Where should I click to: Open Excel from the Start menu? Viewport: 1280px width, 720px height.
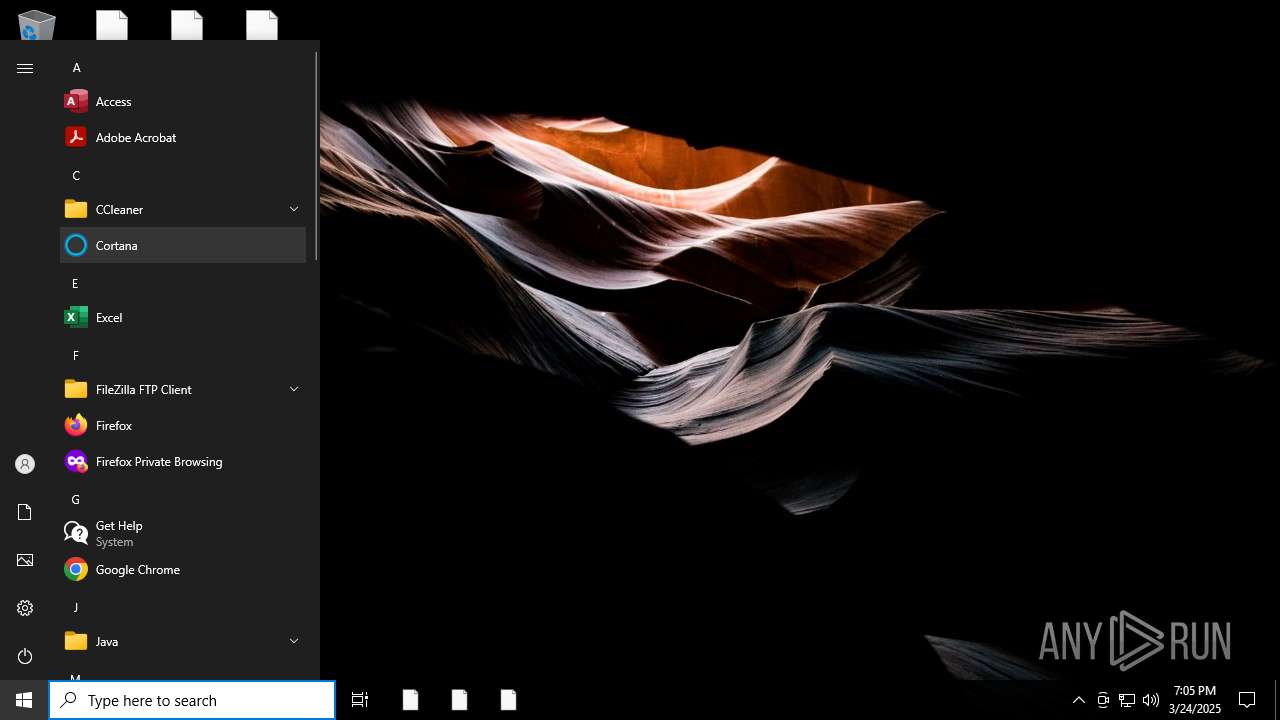coord(183,317)
